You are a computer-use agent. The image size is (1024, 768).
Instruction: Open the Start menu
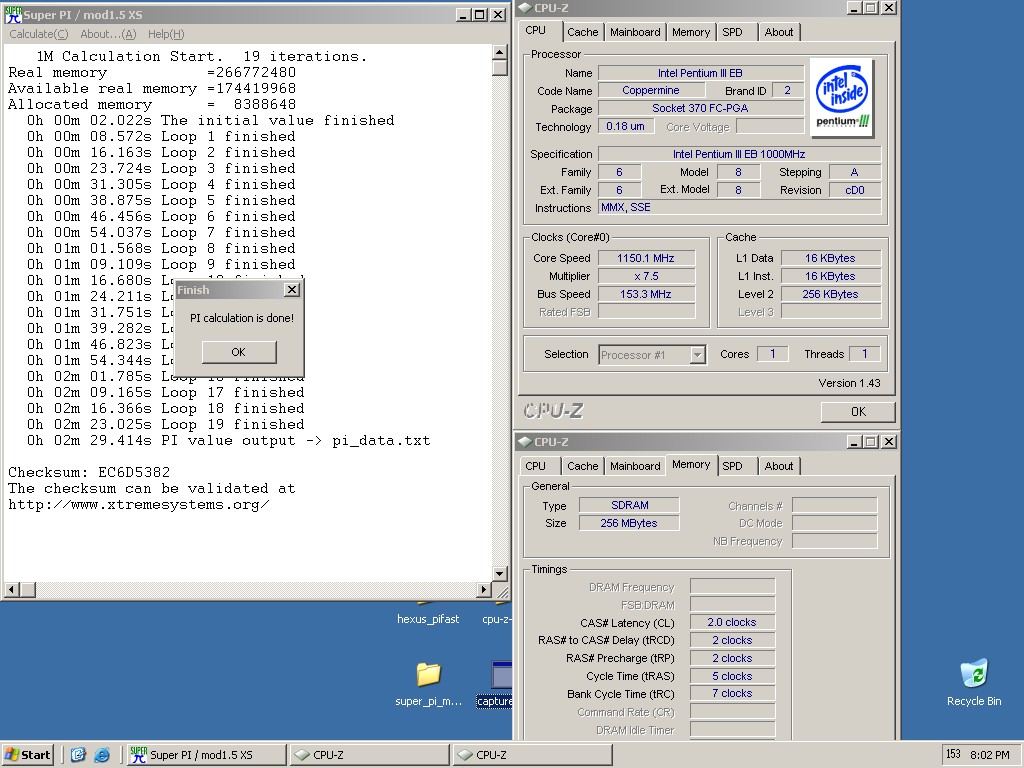coord(28,755)
